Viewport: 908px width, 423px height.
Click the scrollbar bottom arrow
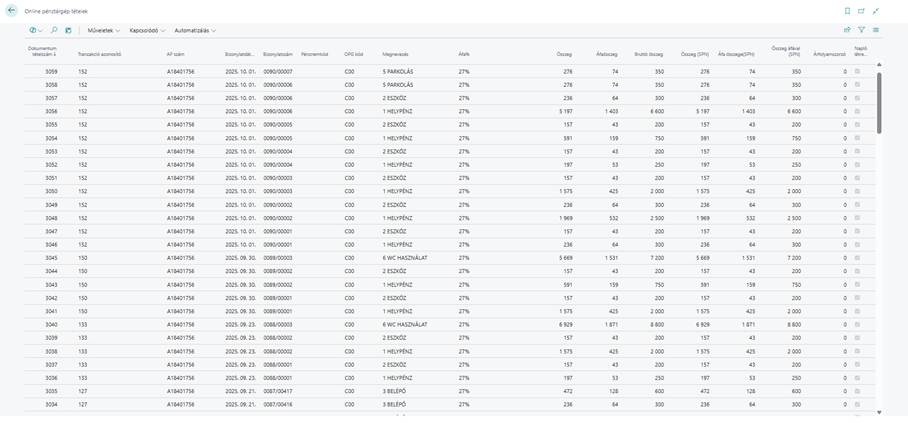[879, 413]
